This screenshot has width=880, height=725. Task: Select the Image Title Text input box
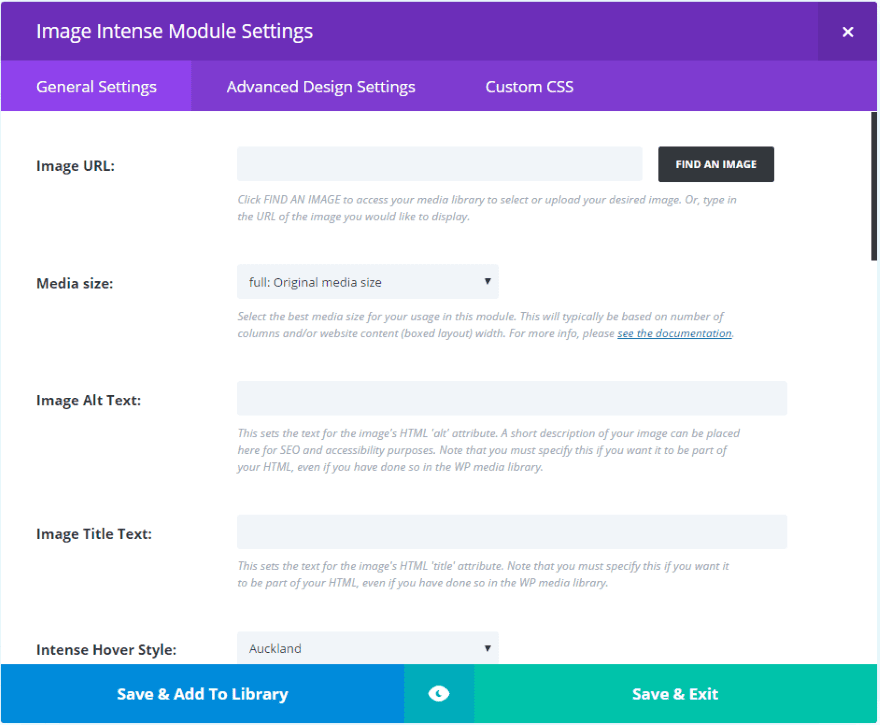tap(511, 532)
